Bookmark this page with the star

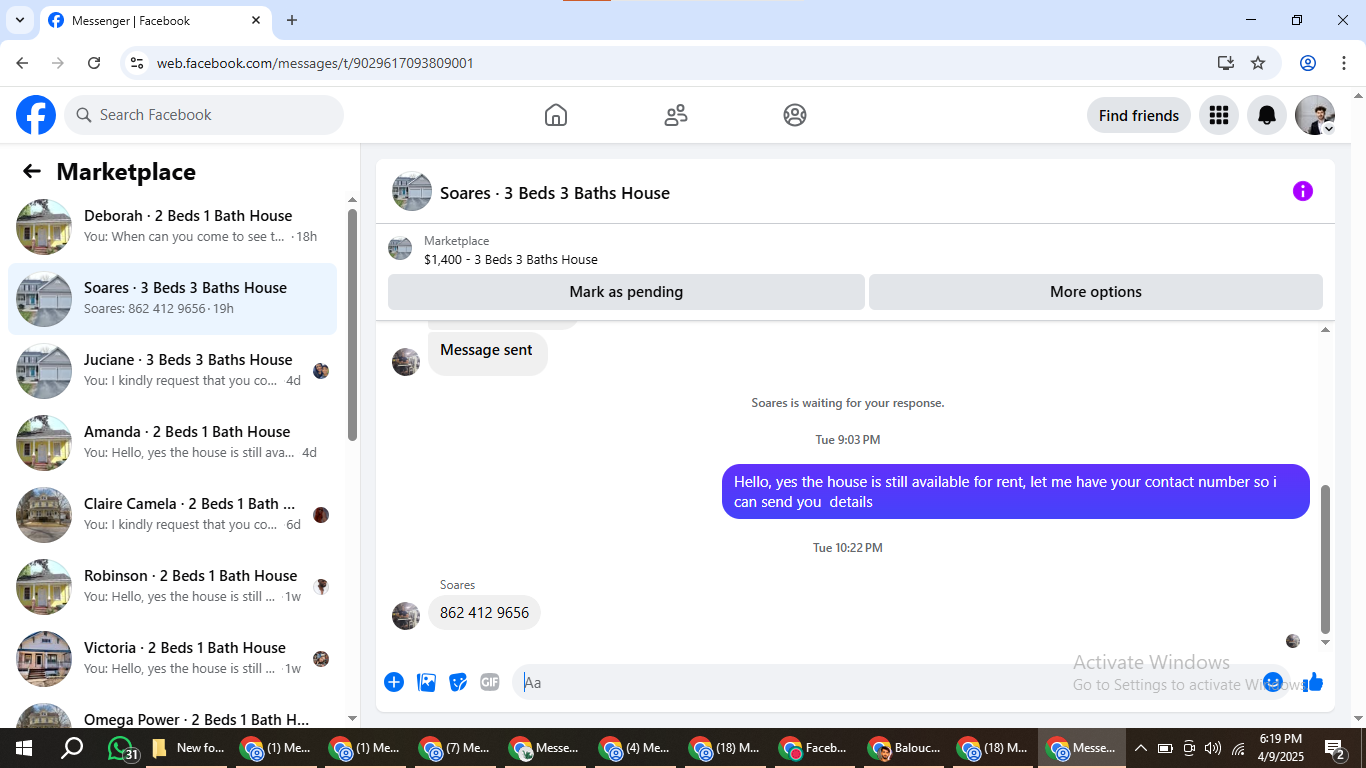tap(1258, 63)
